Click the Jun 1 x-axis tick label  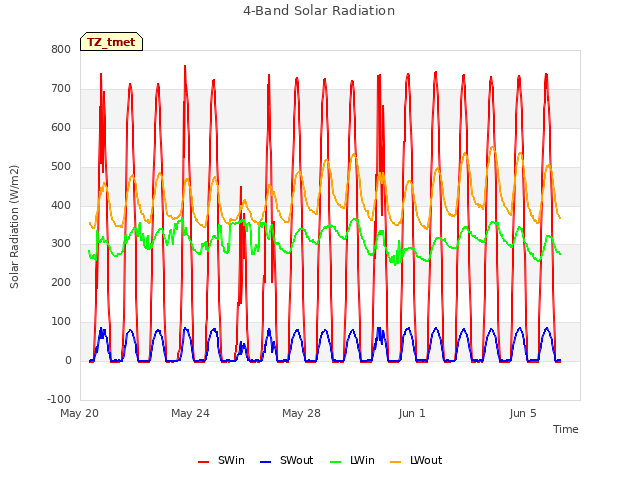tap(412, 413)
